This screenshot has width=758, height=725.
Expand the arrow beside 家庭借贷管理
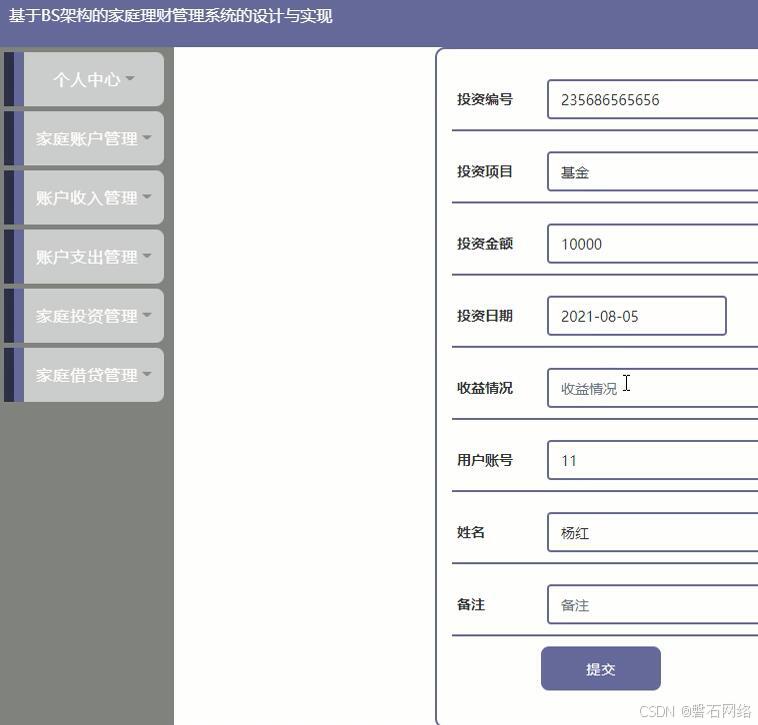[147, 374]
